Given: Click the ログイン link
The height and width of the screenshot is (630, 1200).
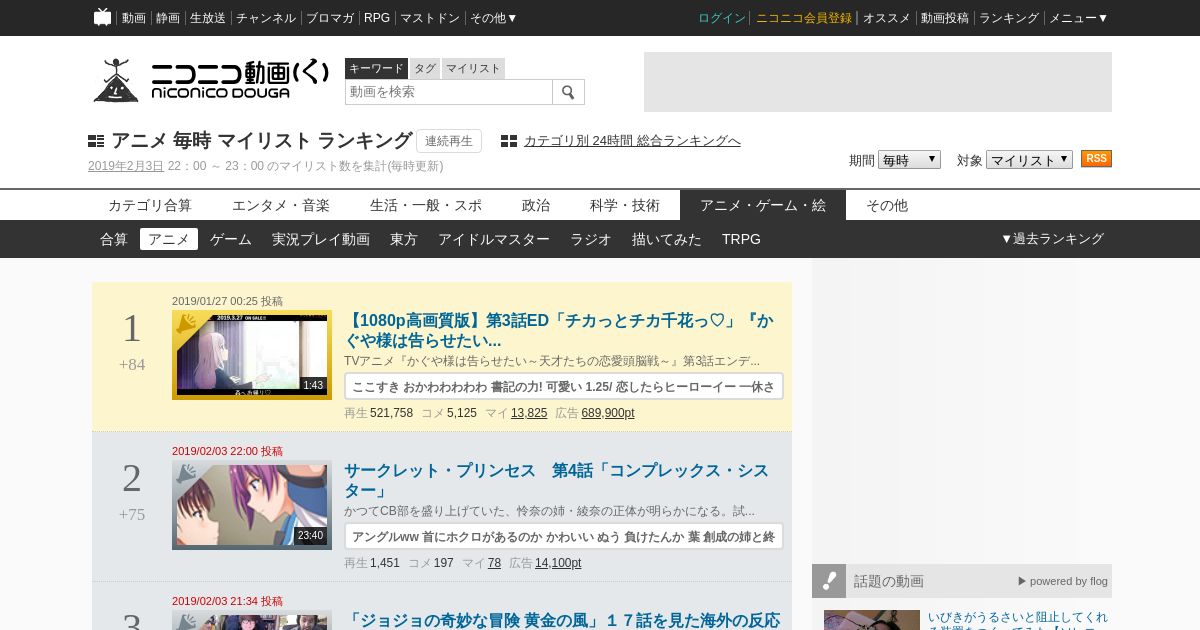Looking at the screenshot, I should click(722, 18).
